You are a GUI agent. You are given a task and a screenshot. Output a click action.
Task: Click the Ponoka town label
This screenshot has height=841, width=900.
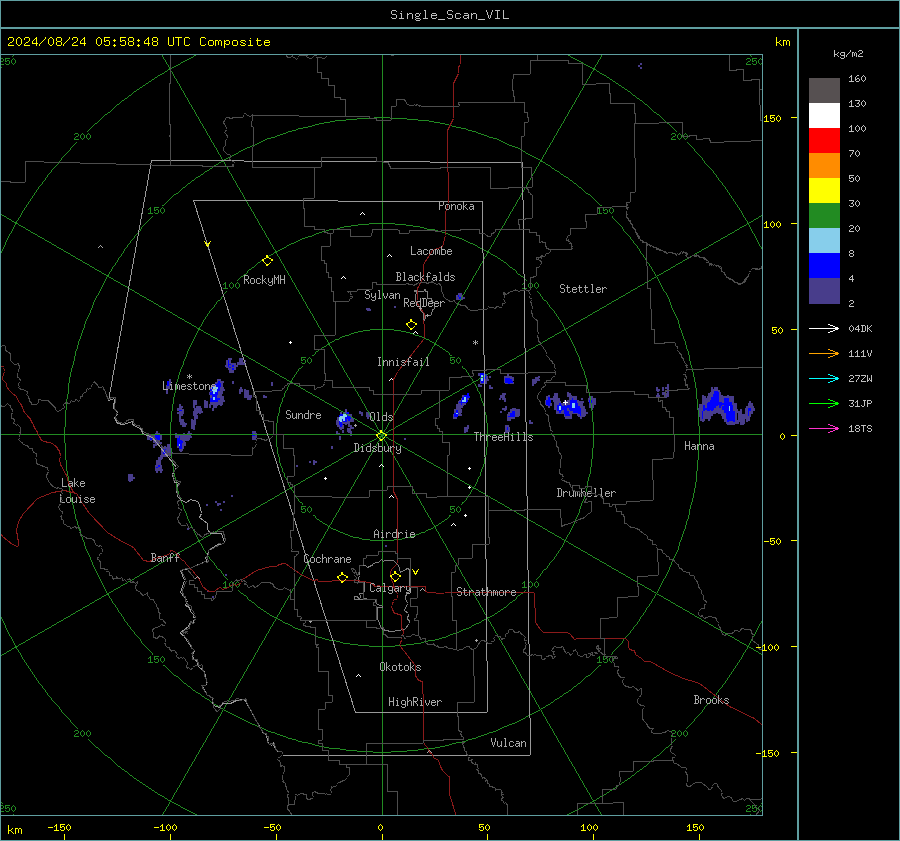point(456,206)
